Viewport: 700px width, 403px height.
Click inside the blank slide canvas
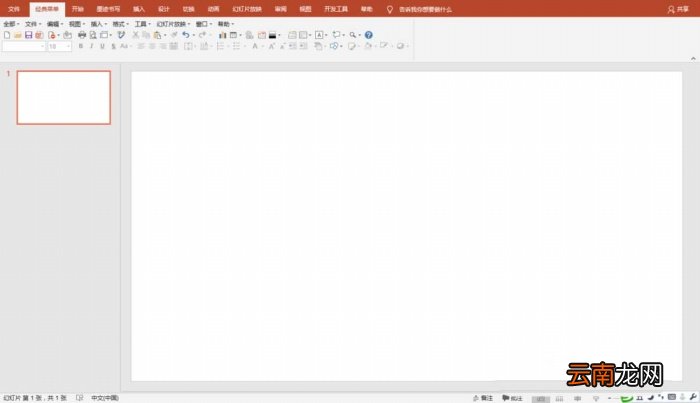(406, 226)
